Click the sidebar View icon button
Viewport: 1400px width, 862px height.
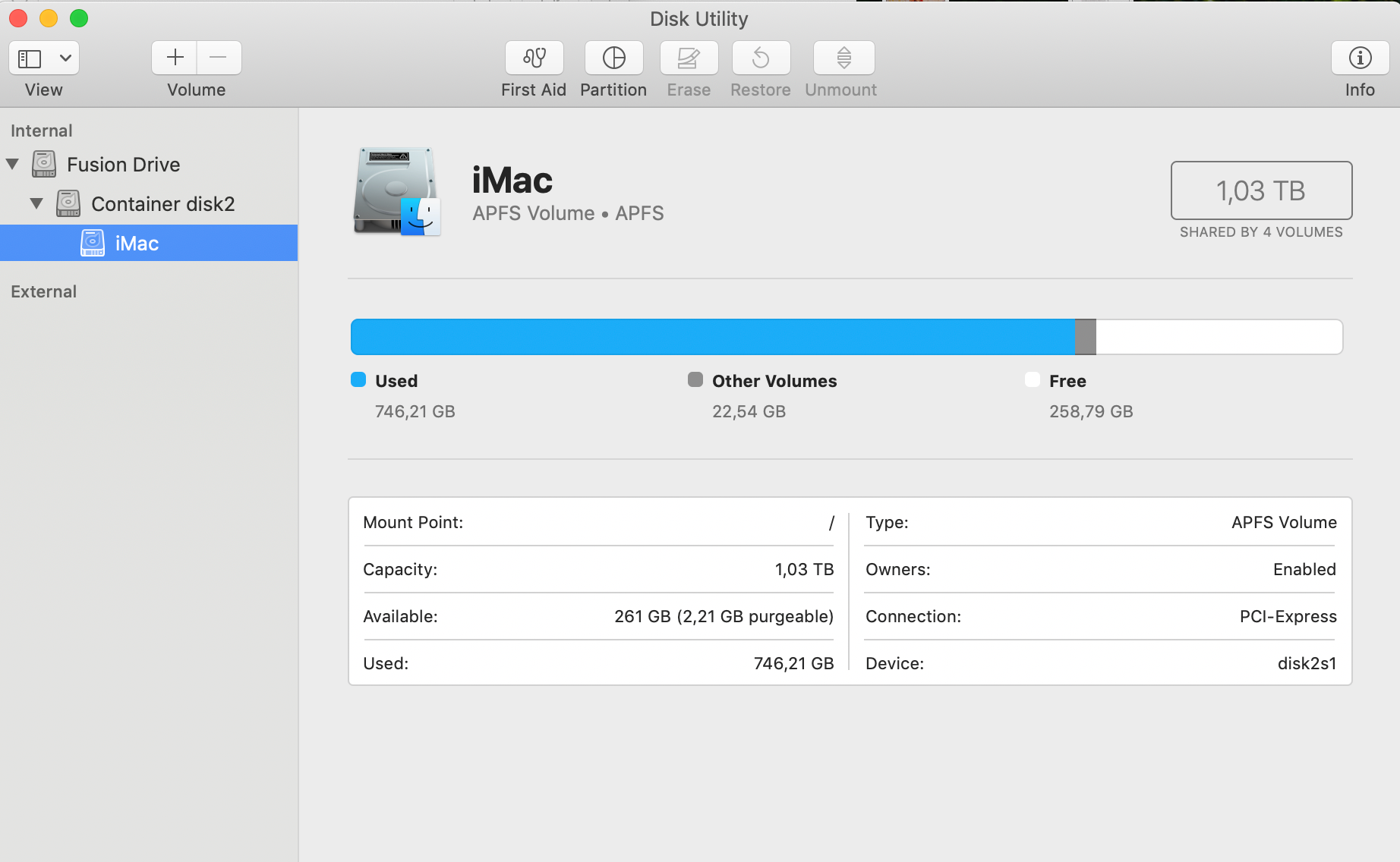tap(30, 58)
